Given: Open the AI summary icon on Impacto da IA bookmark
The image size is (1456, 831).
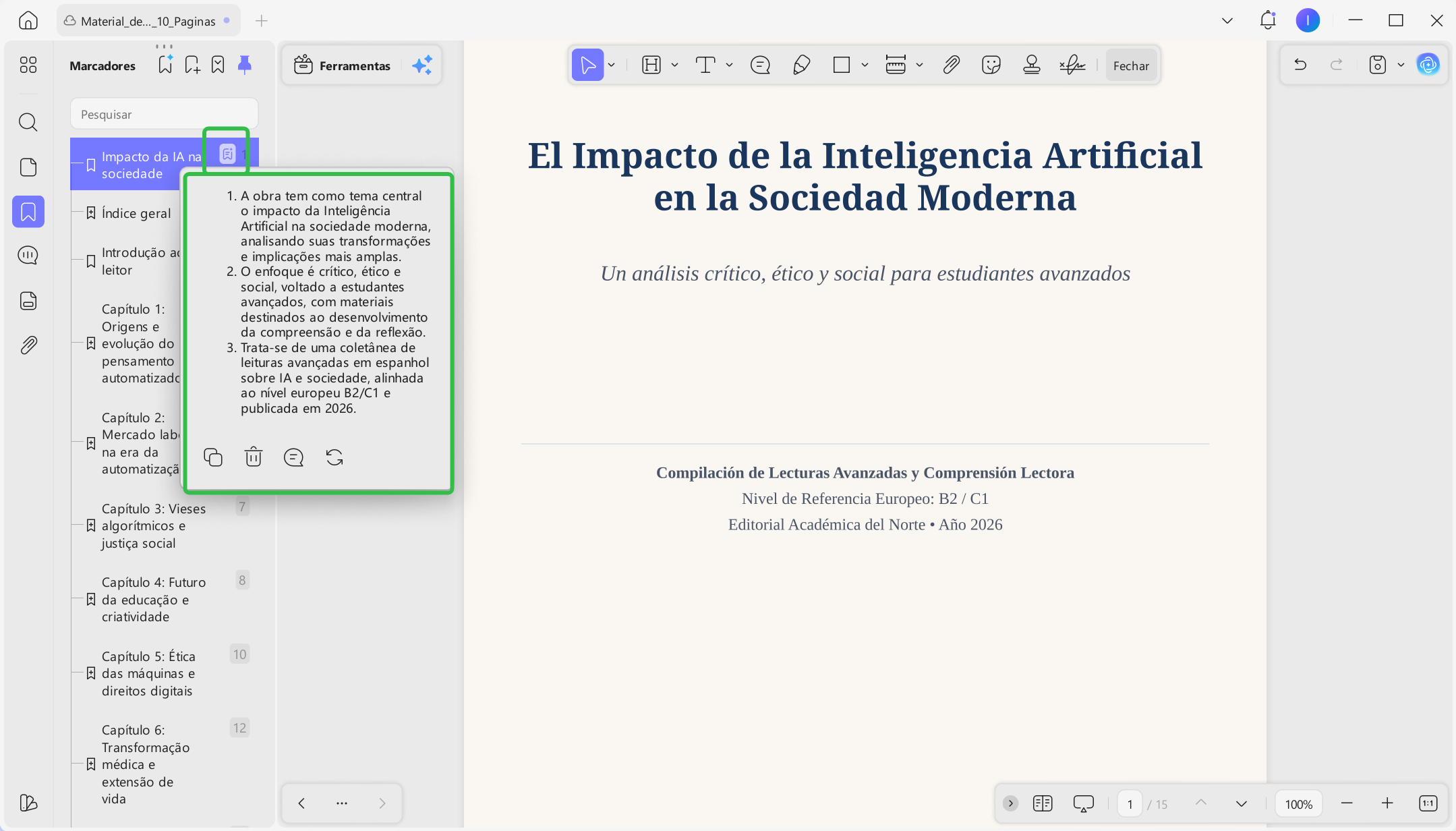Looking at the screenshot, I should point(227,154).
